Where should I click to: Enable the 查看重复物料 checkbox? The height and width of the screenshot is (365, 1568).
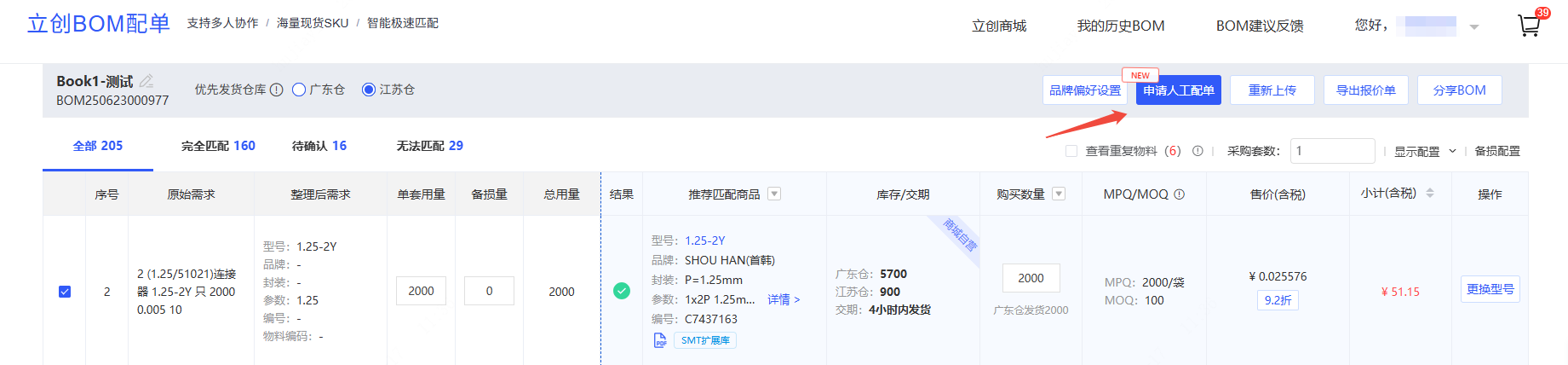click(x=1071, y=151)
